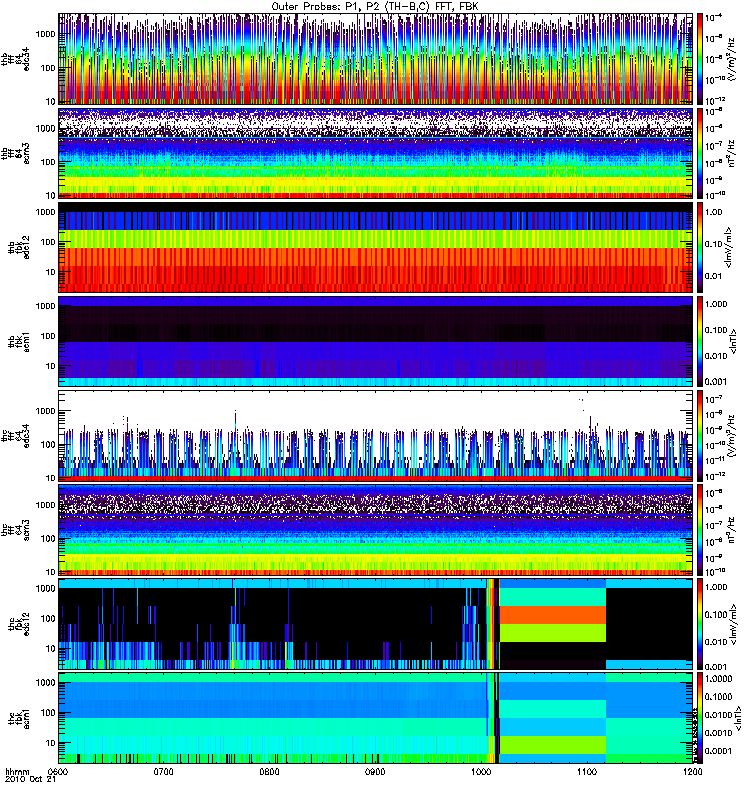Screen dimensions: 750x800
Task: Click the thb edc12 filter bank panel
Action: pos(375,246)
